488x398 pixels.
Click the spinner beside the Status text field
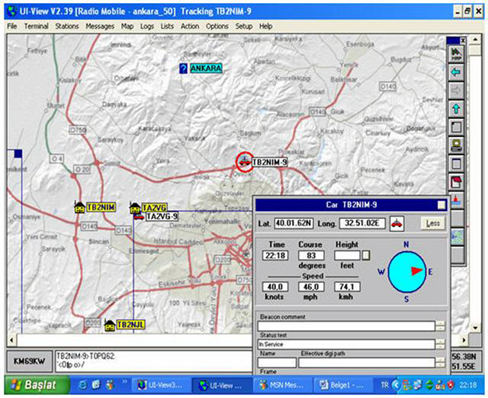[x=440, y=344]
